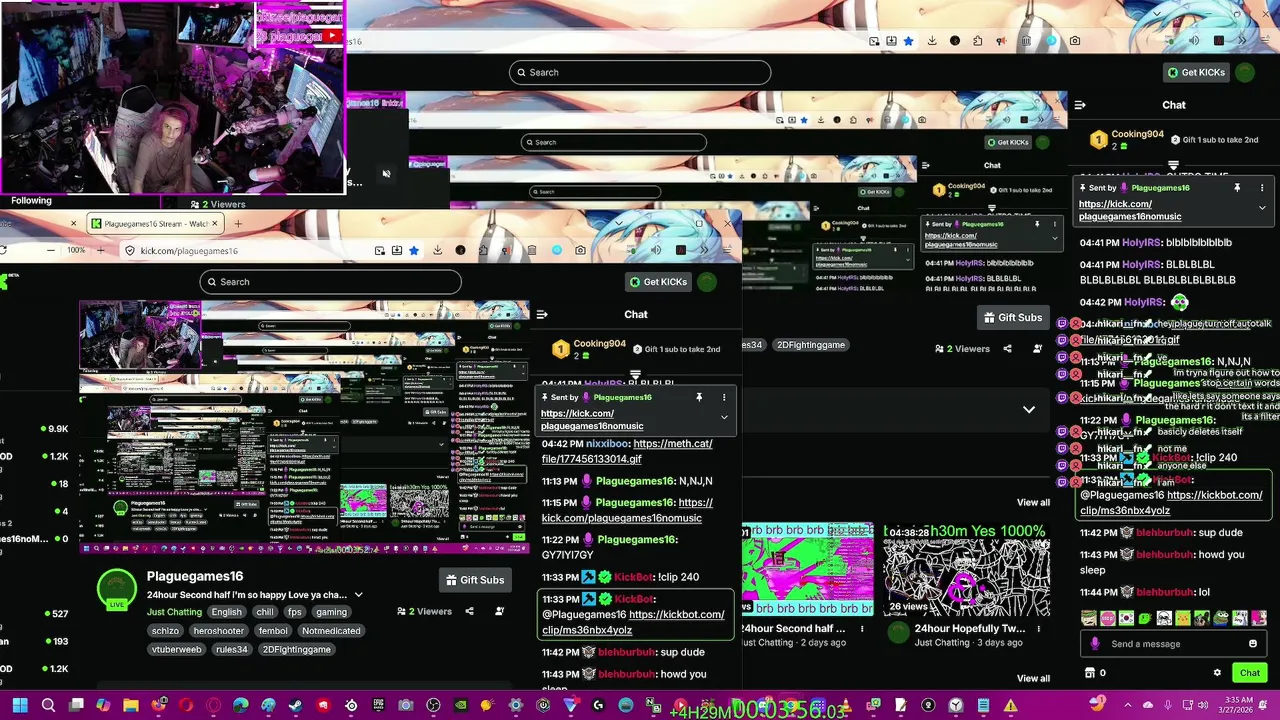Focus the topmost Kick Search field

tap(640, 72)
